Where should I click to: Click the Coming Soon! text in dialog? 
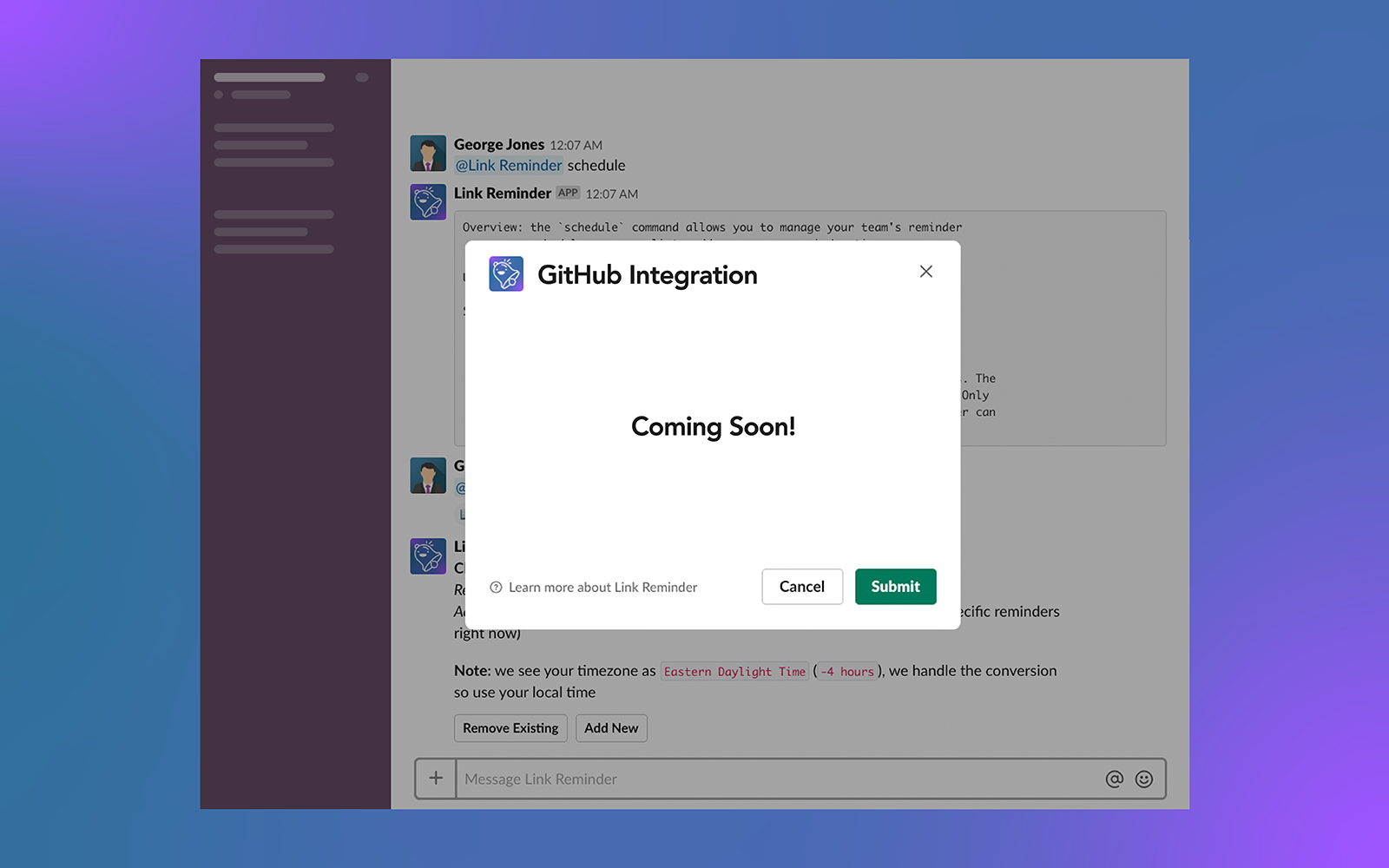[x=713, y=426]
